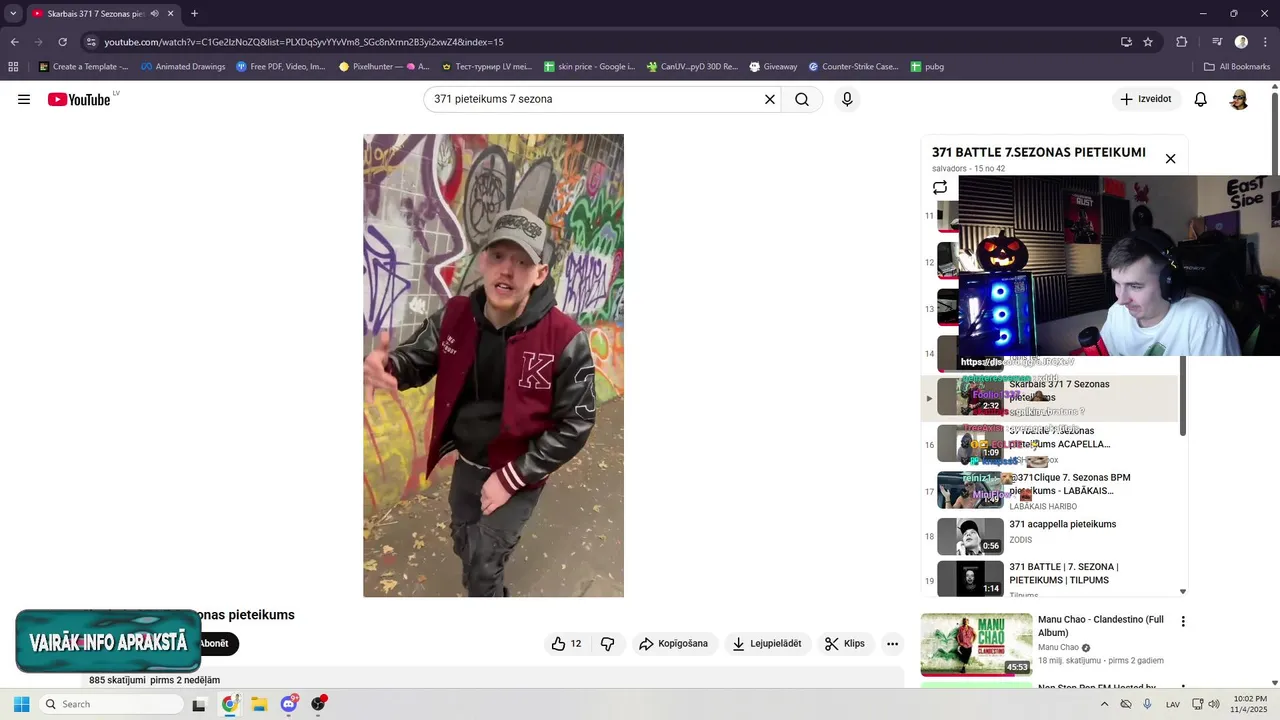The height and width of the screenshot is (720, 1280).
Task: Start voice search with microphone
Action: click(847, 99)
